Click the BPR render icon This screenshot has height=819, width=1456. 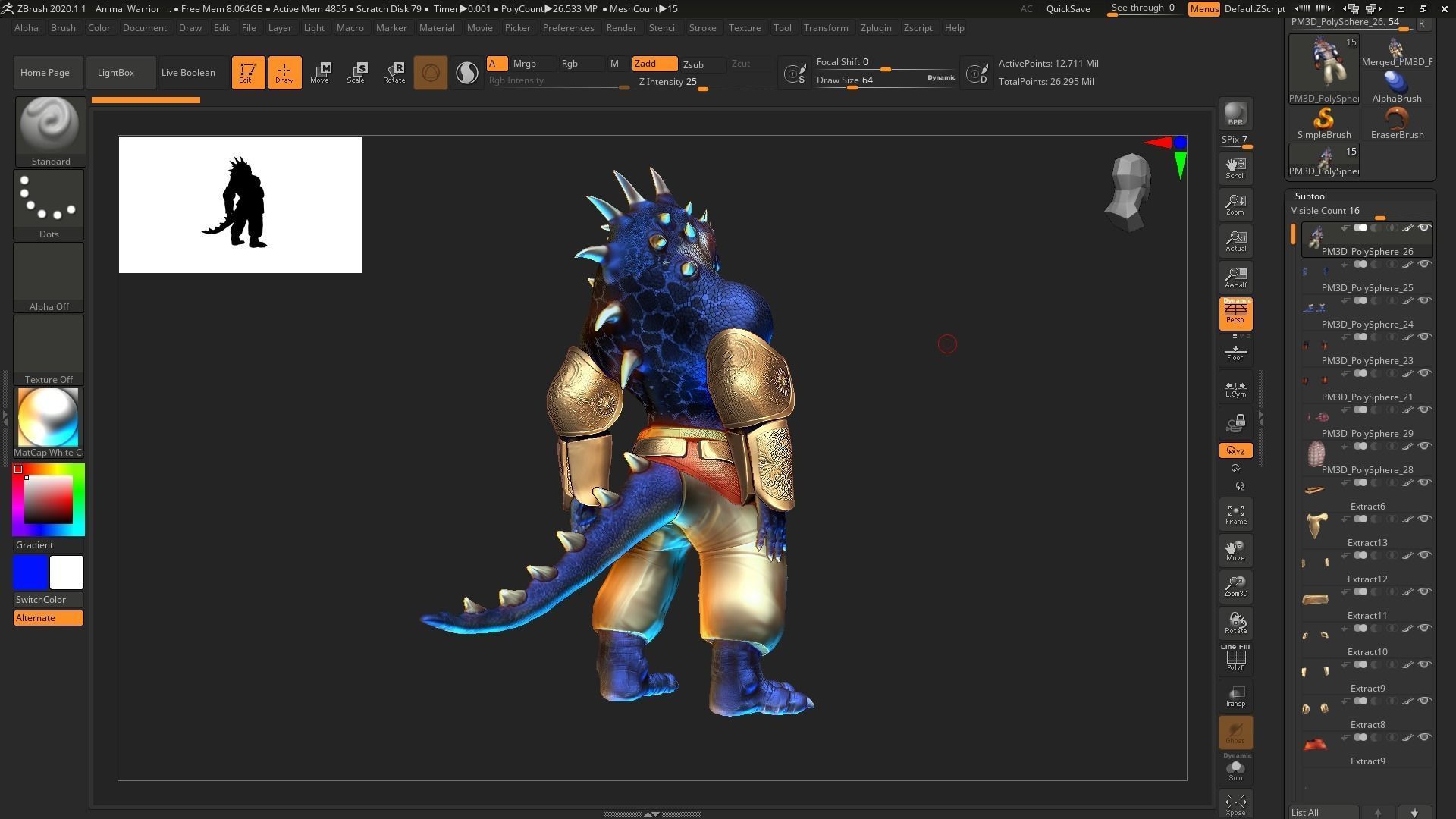click(1235, 115)
